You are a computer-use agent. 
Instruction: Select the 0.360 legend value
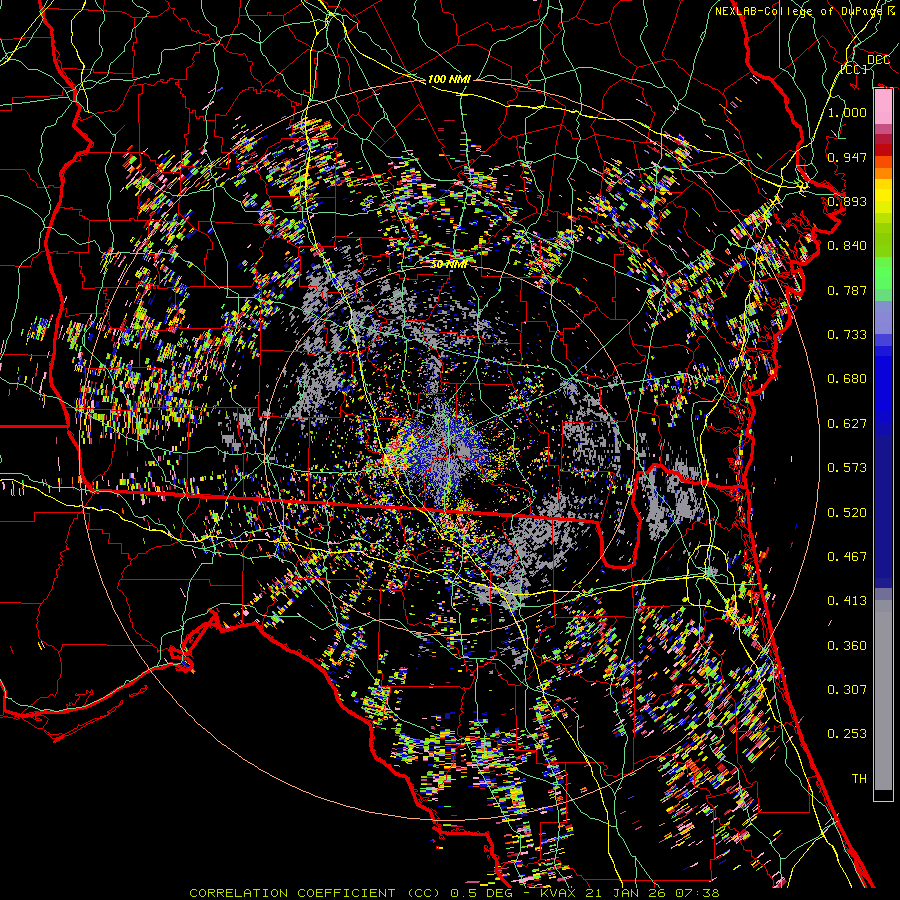pos(847,646)
